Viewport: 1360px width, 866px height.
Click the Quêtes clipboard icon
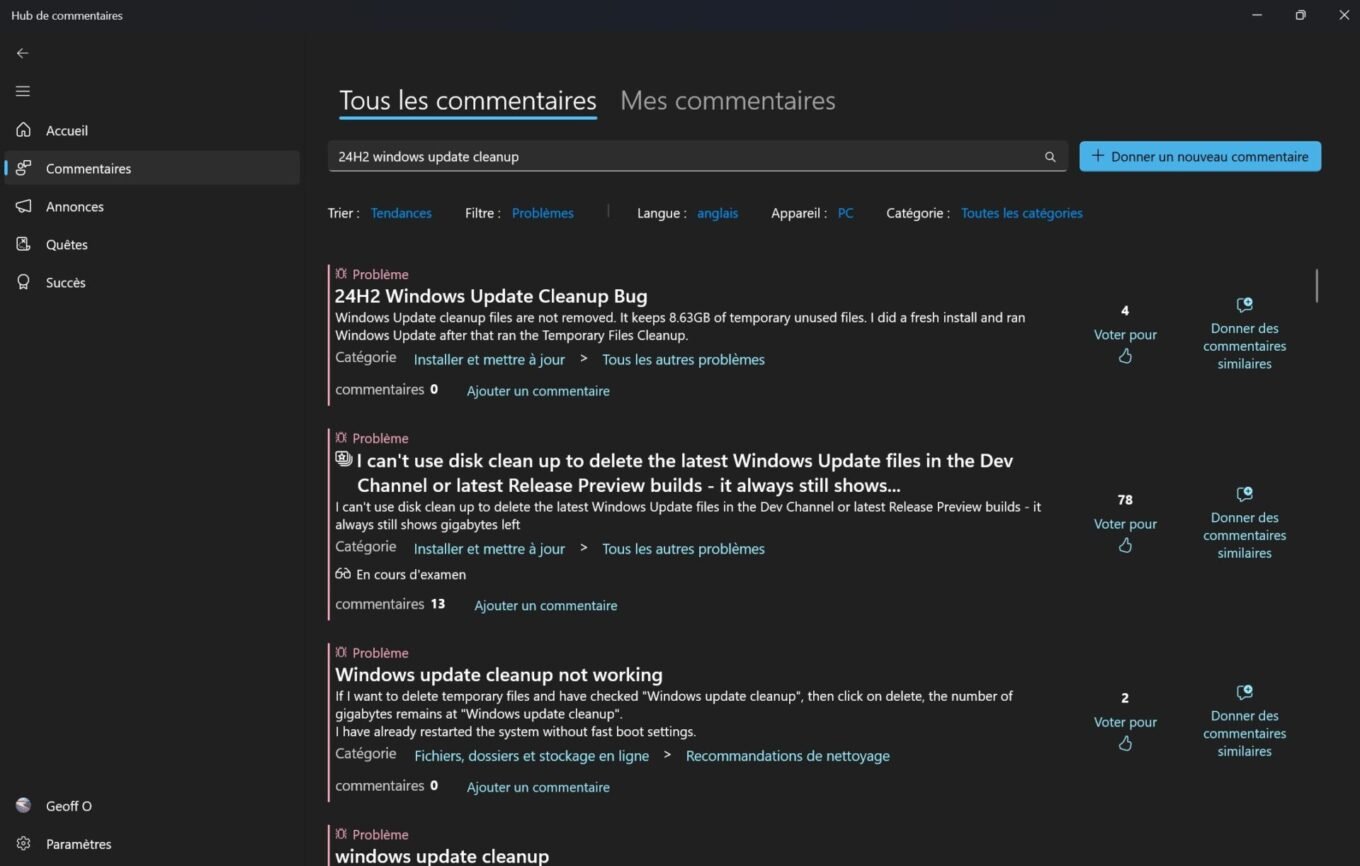[x=23, y=244]
